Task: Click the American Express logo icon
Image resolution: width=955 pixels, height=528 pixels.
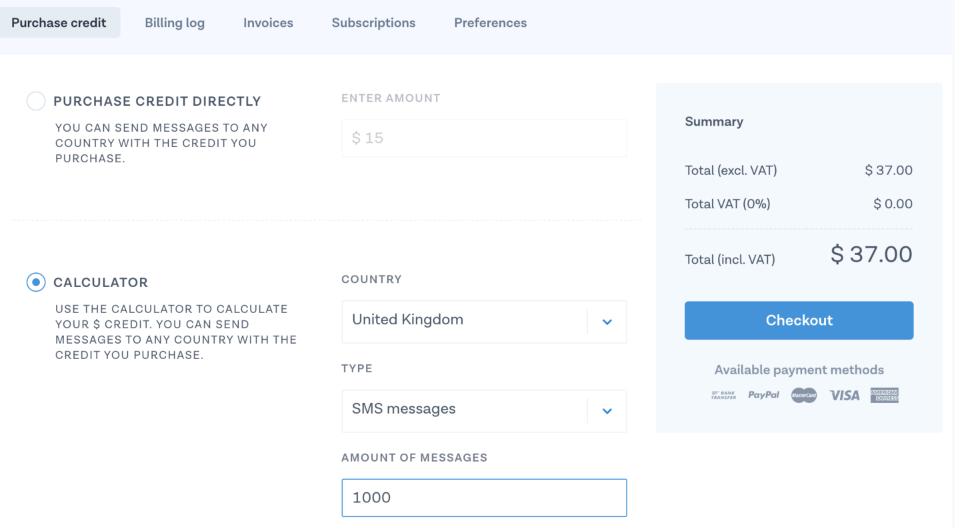Action: 884,395
